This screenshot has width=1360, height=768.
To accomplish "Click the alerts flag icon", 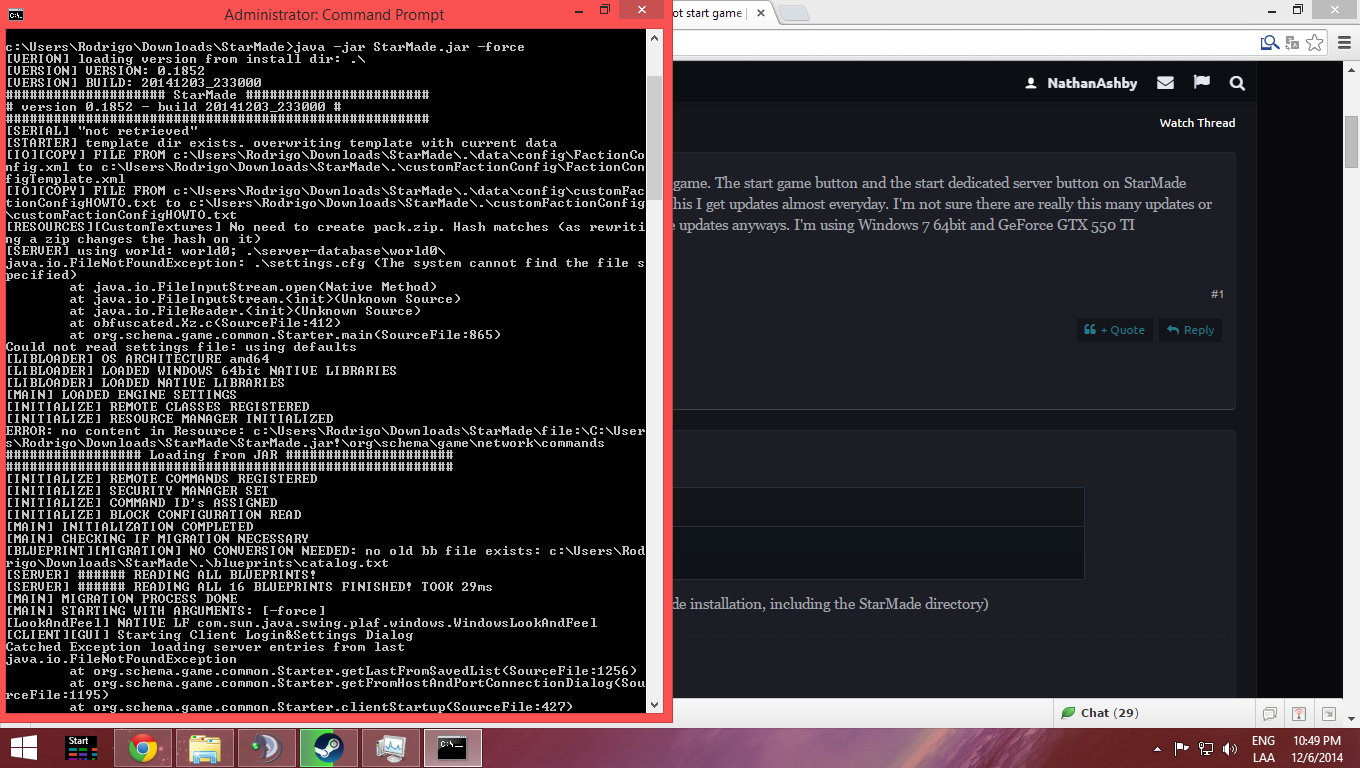I will point(1201,83).
